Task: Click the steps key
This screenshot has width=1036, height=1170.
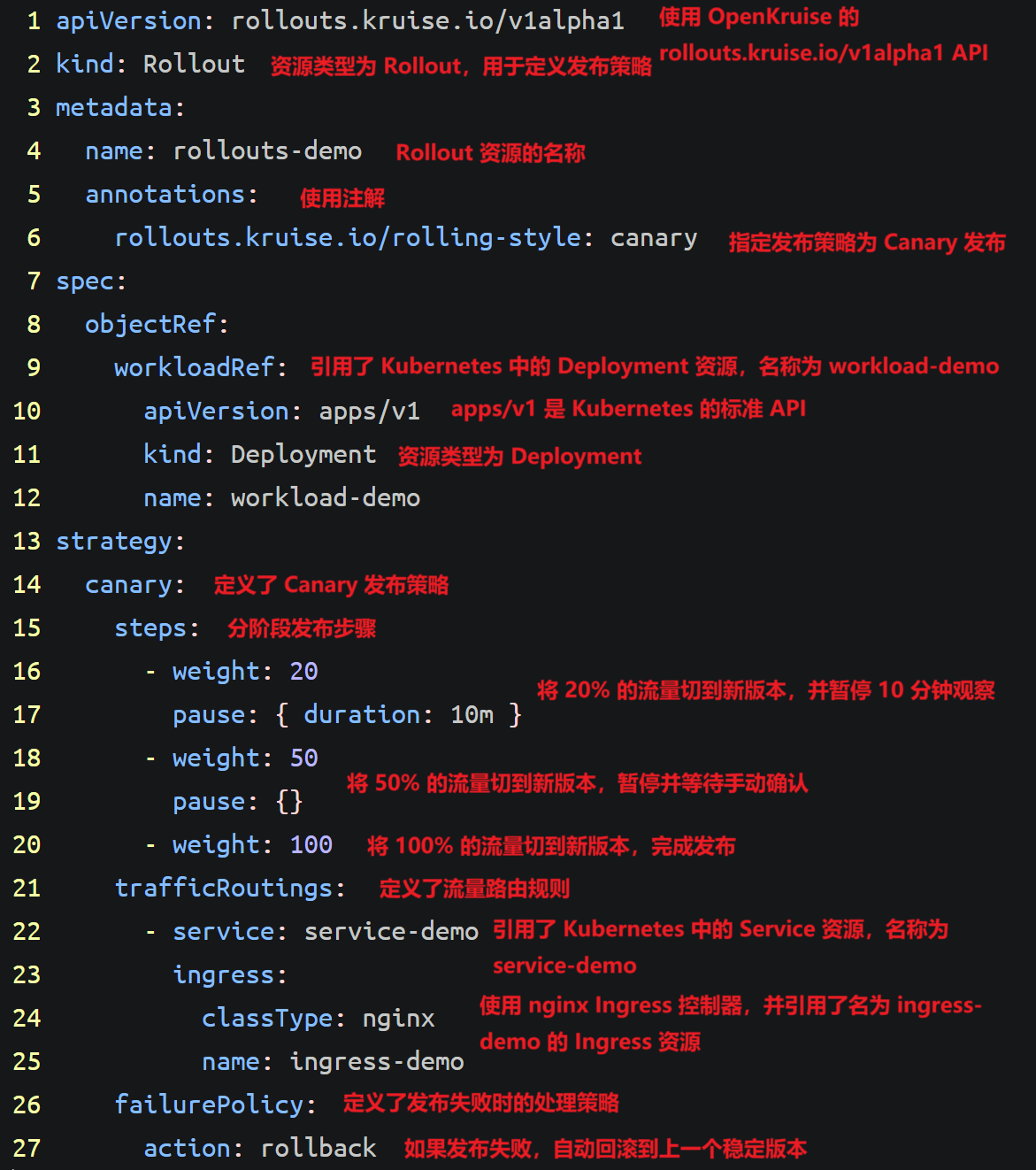Action: 150,627
